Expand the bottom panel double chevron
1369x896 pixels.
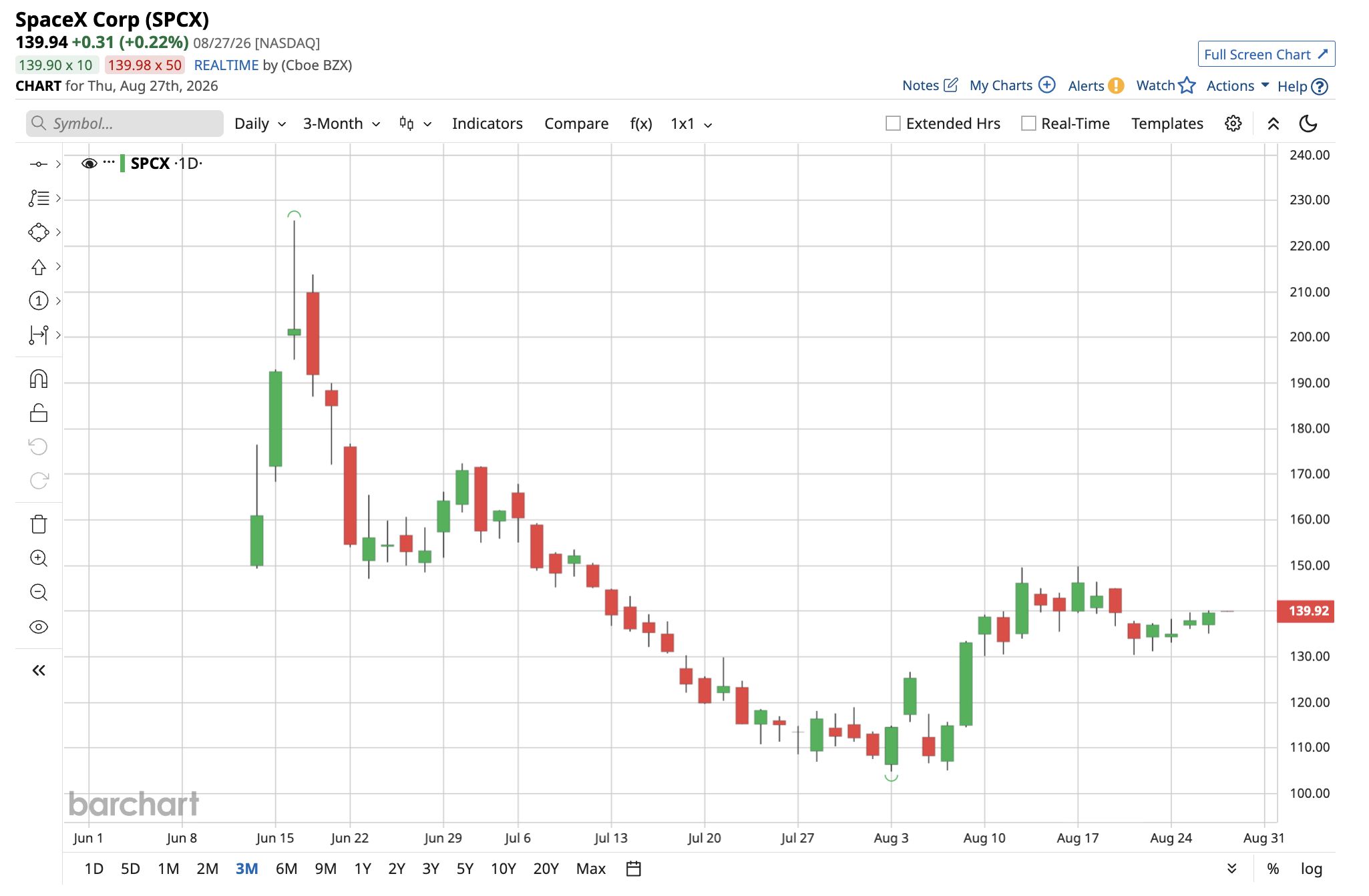[1232, 868]
